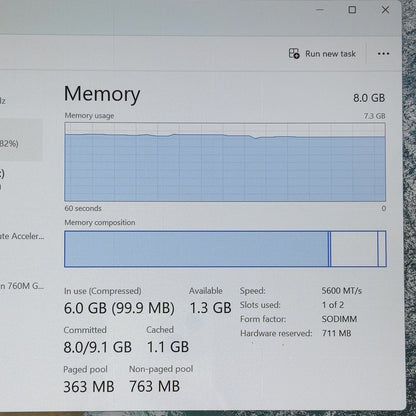The width and height of the screenshot is (416, 416).
Task: Click the Slots used: label
Action: 260,305
